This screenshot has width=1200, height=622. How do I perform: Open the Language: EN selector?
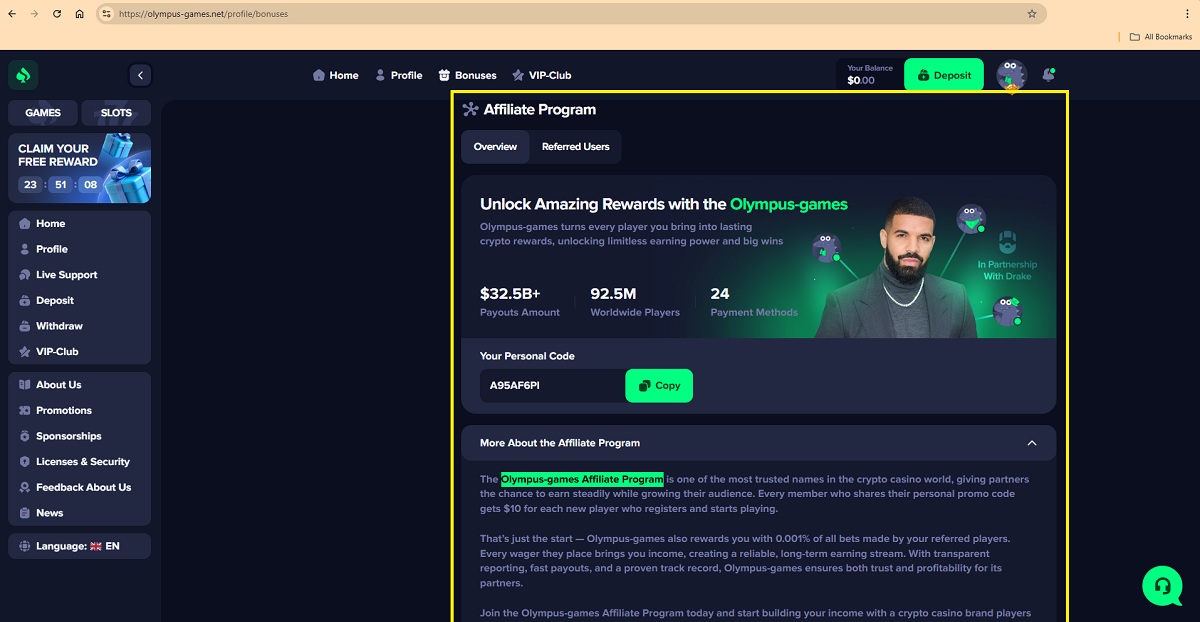click(79, 546)
